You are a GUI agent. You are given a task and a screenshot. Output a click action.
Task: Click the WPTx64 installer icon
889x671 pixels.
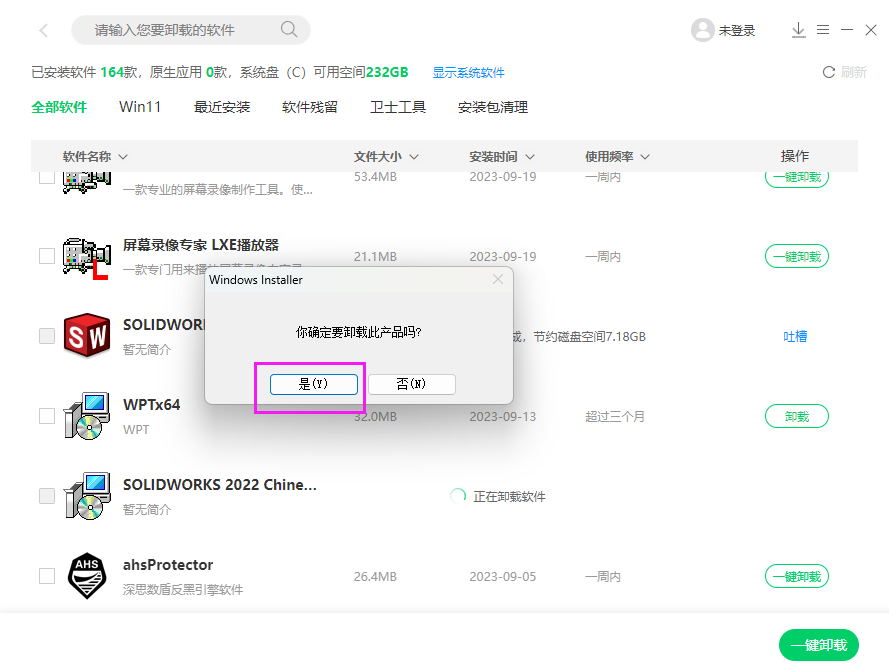tap(87, 416)
